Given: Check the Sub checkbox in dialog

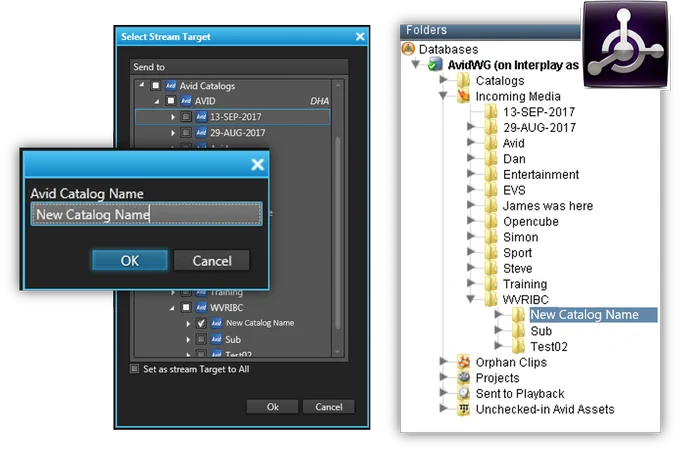Looking at the screenshot, I should coord(201,339).
